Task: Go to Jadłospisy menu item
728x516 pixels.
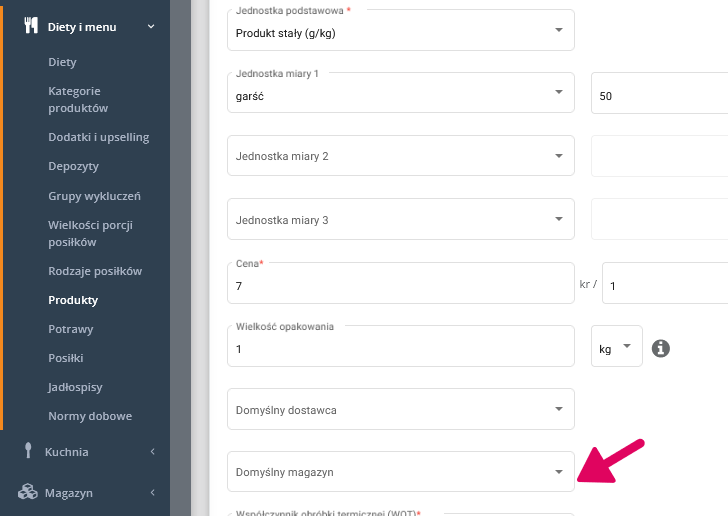Action: click(x=75, y=387)
